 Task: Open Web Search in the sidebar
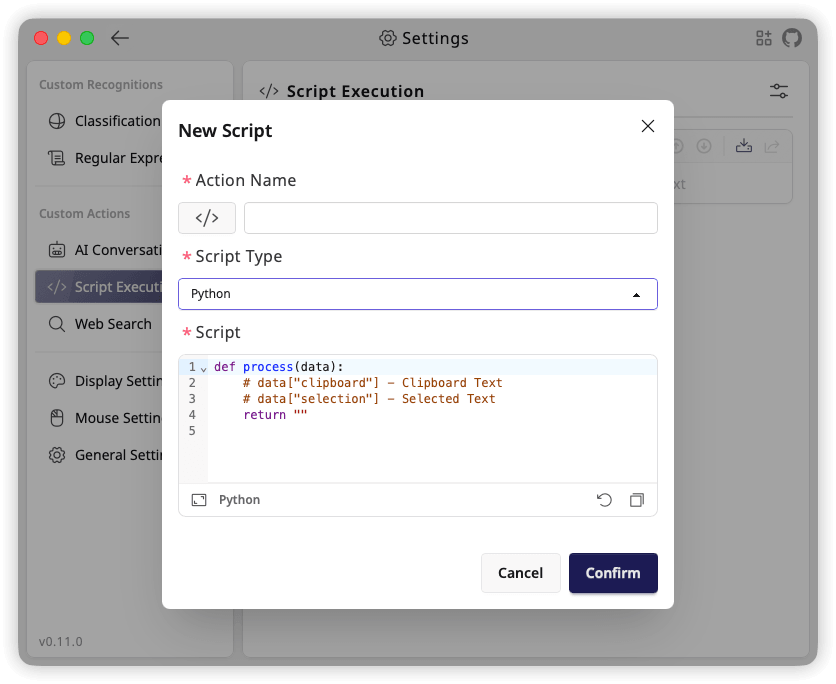[x=100, y=324]
